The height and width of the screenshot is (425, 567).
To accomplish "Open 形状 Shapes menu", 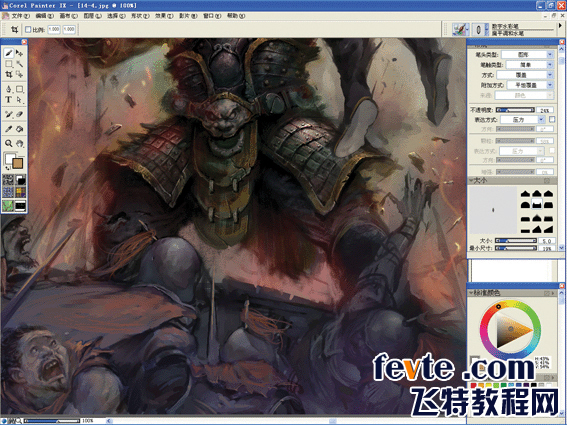I will pyautogui.click(x=140, y=16).
